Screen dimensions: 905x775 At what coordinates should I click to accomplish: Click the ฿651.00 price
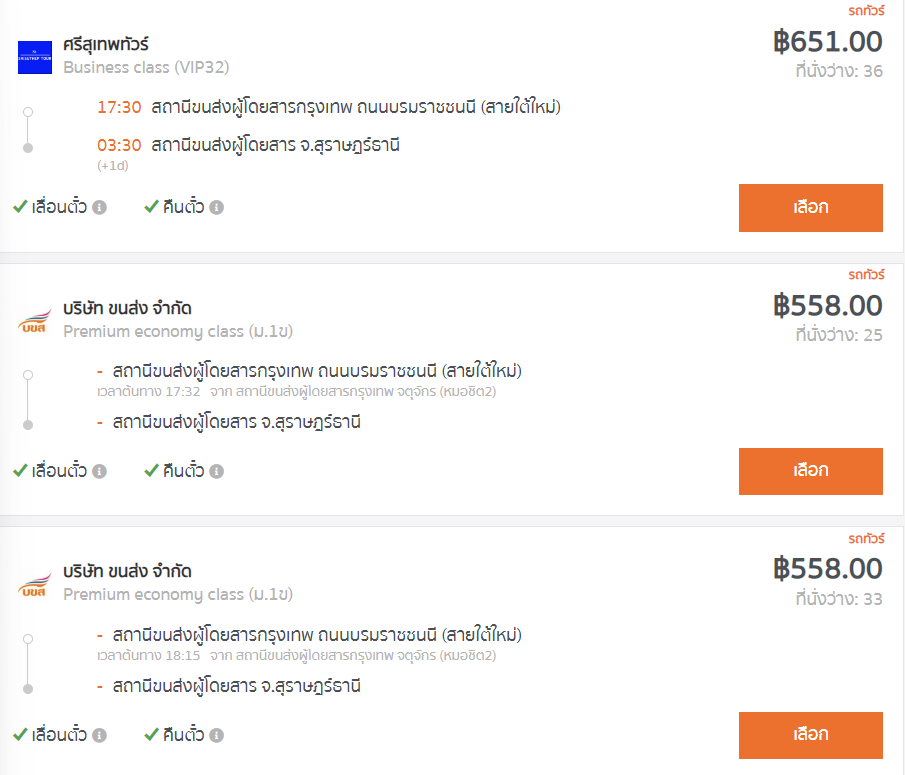tap(828, 42)
